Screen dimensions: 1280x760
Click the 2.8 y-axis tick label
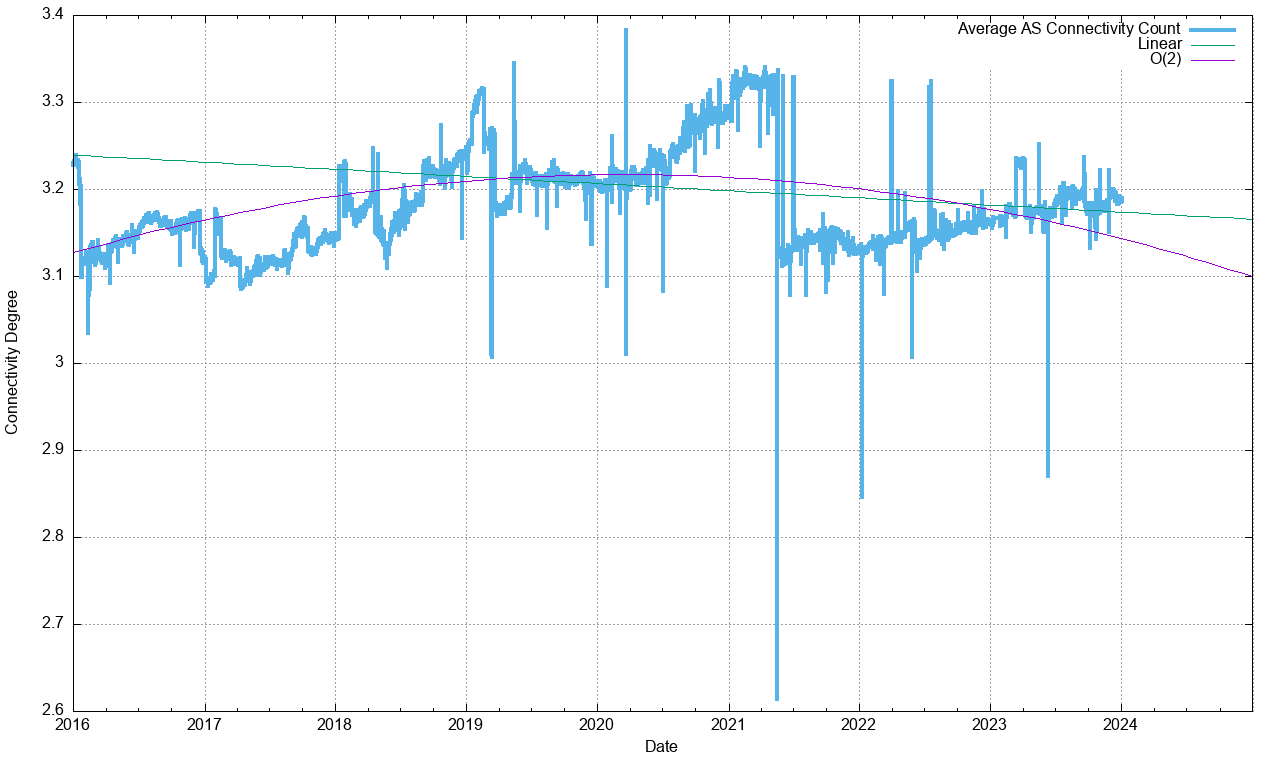coord(53,537)
